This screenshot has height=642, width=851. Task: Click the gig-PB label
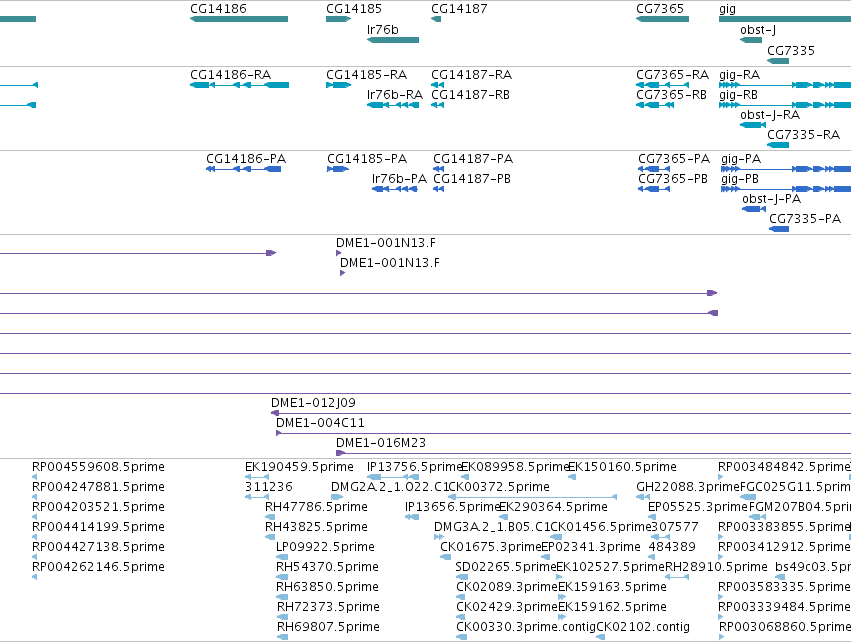[740, 179]
